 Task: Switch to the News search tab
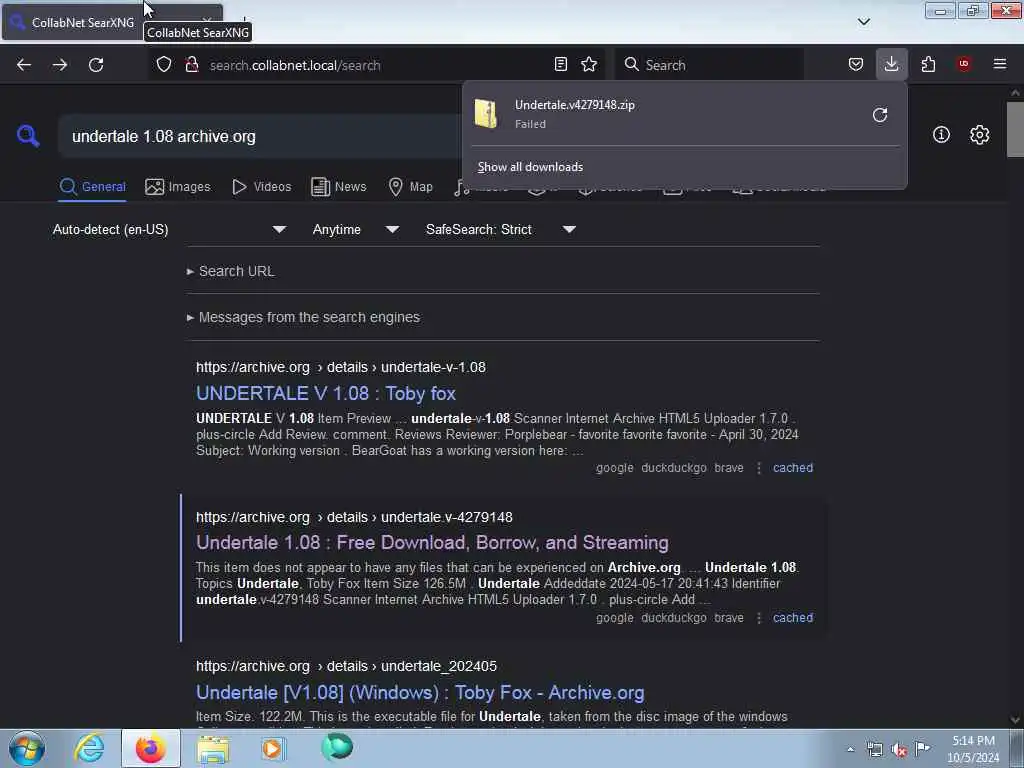339,187
